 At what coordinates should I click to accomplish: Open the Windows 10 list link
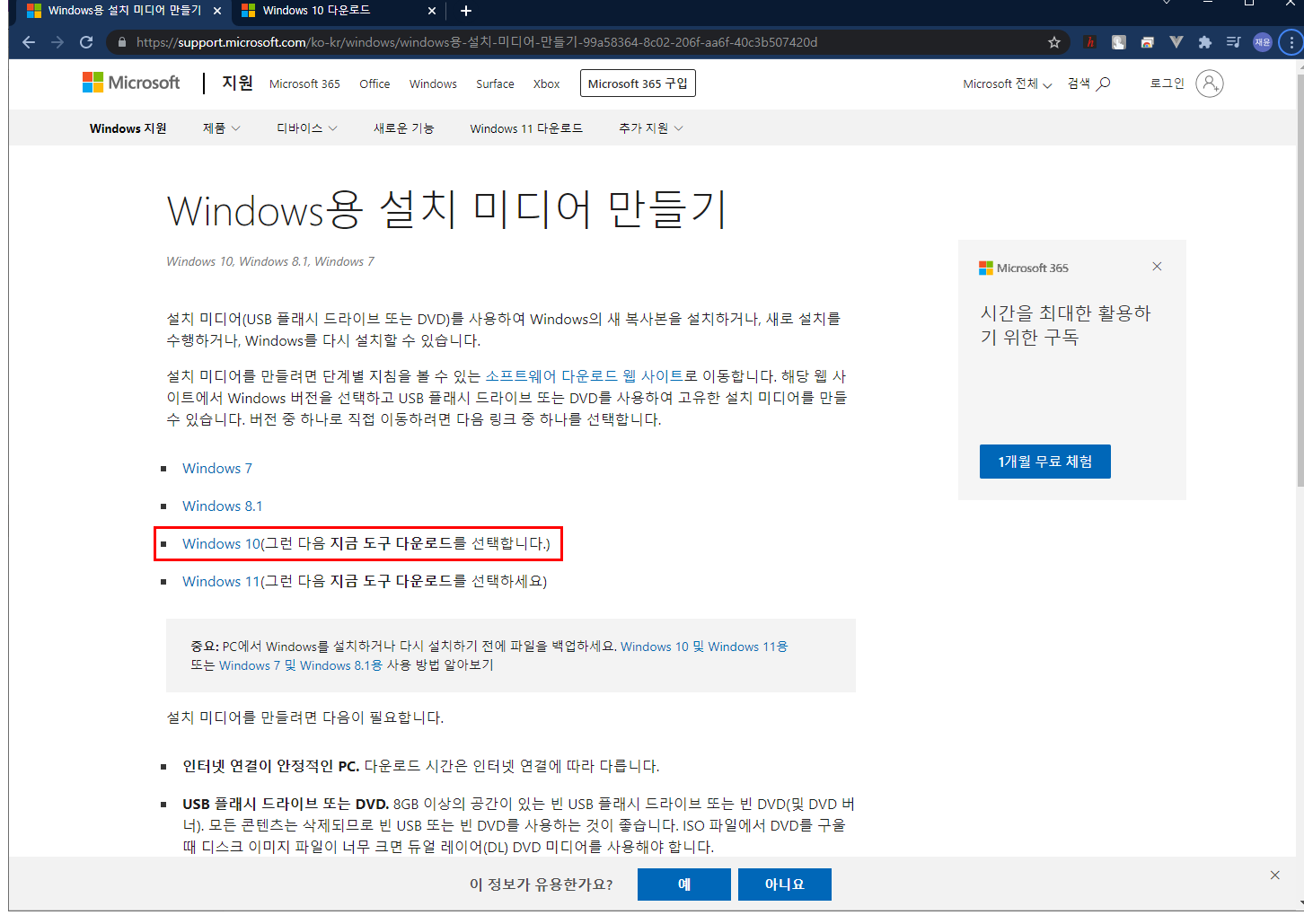pos(221,543)
